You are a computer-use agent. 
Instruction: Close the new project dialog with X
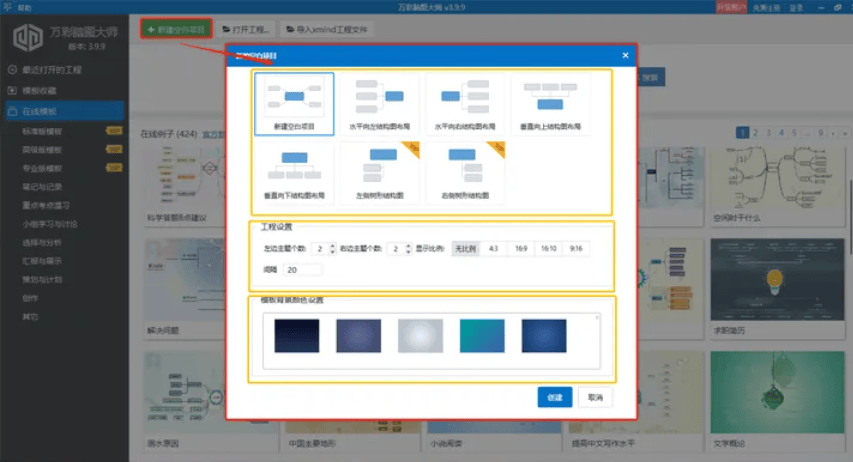[625, 55]
